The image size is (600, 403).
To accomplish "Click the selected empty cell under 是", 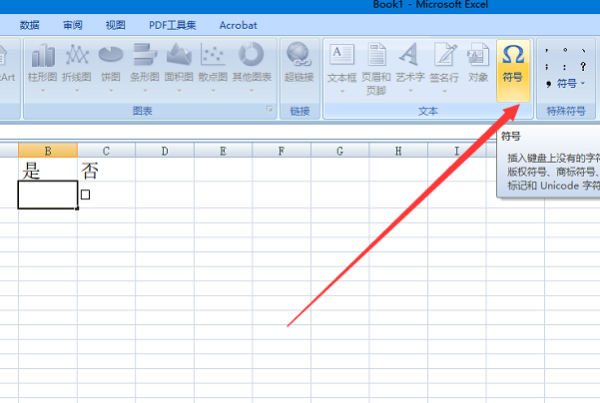I will [48, 195].
